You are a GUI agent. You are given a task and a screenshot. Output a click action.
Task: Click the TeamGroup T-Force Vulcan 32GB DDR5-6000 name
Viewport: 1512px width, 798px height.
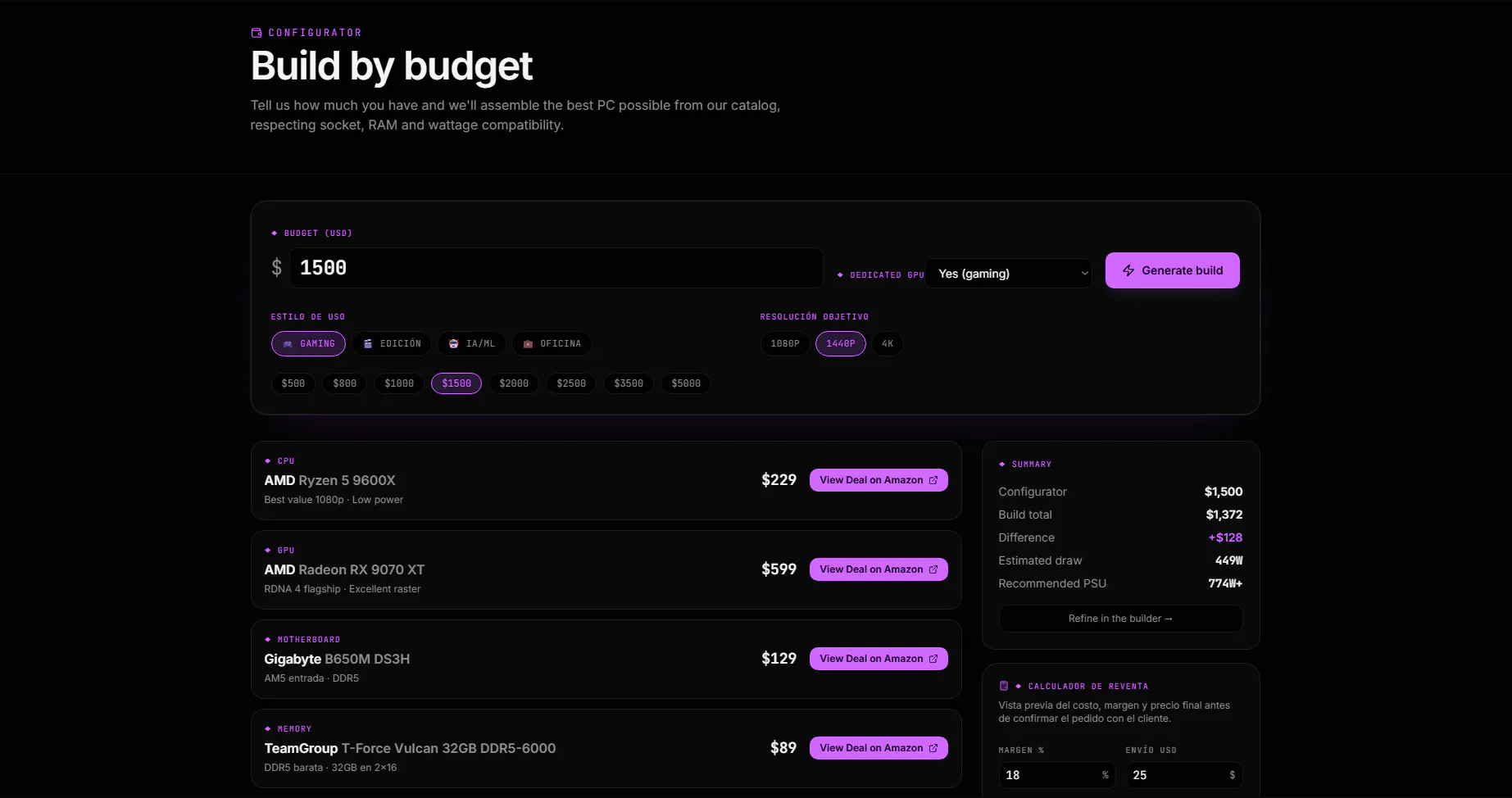tap(410, 748)
